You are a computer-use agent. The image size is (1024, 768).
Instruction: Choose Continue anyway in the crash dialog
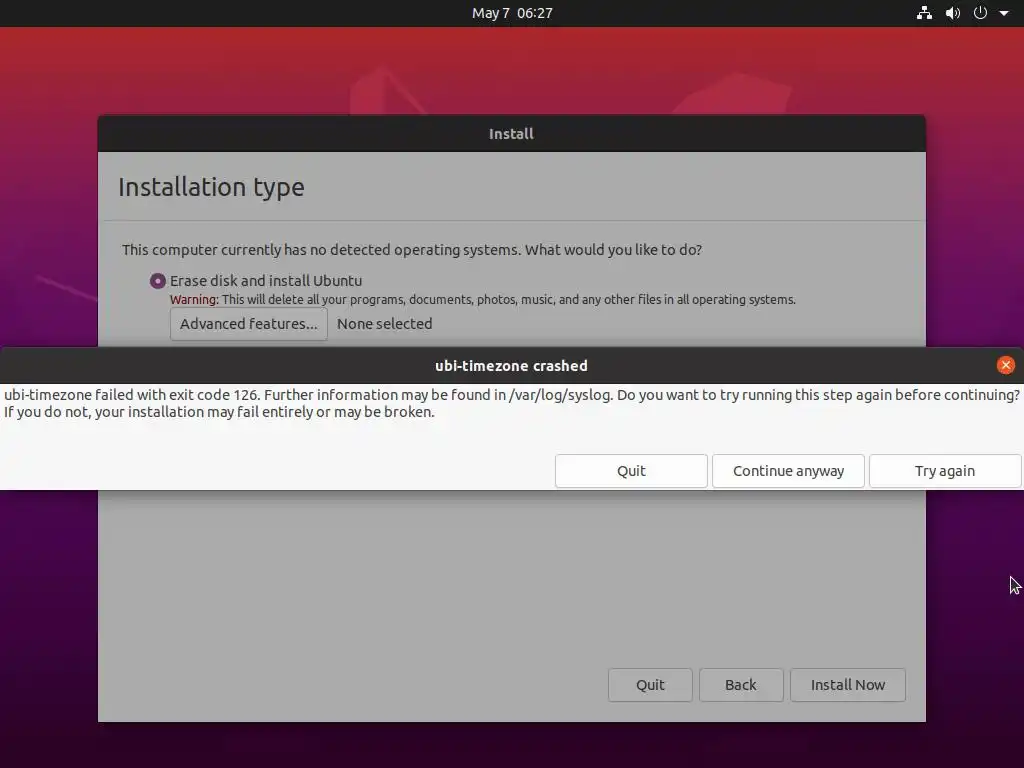(x=788, y=471)
